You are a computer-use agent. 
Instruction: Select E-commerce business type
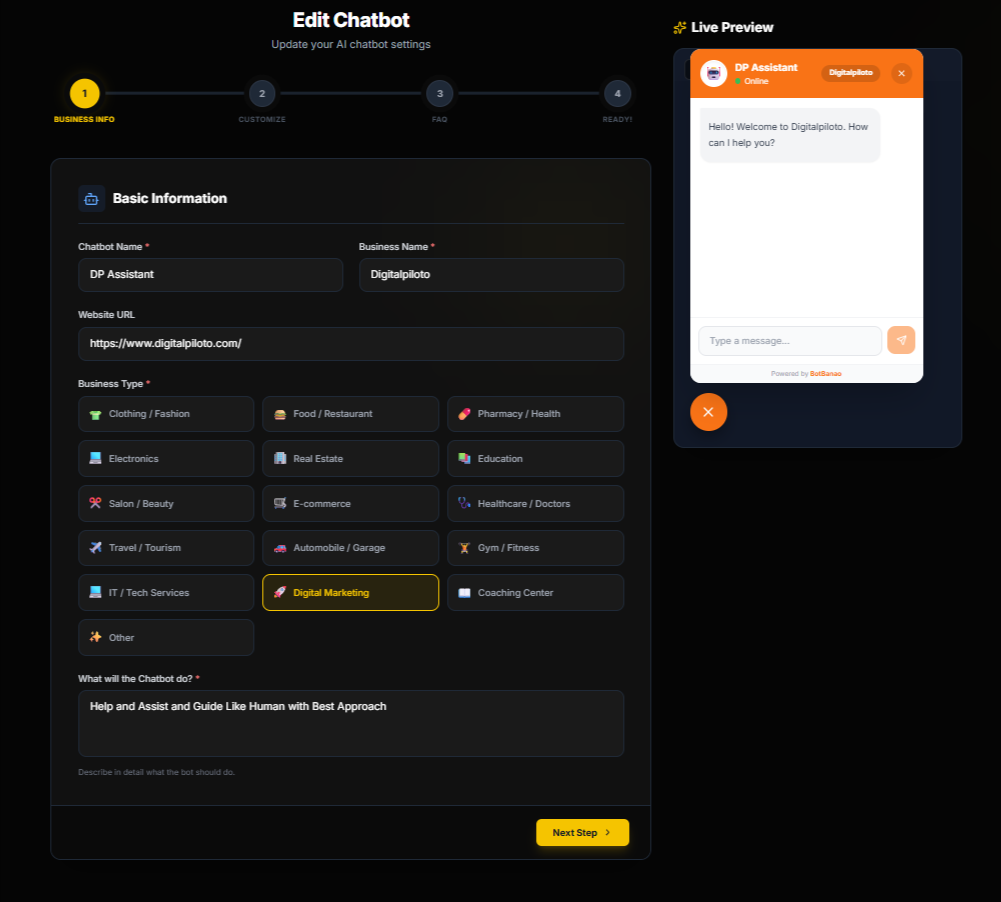pos(350,503)
